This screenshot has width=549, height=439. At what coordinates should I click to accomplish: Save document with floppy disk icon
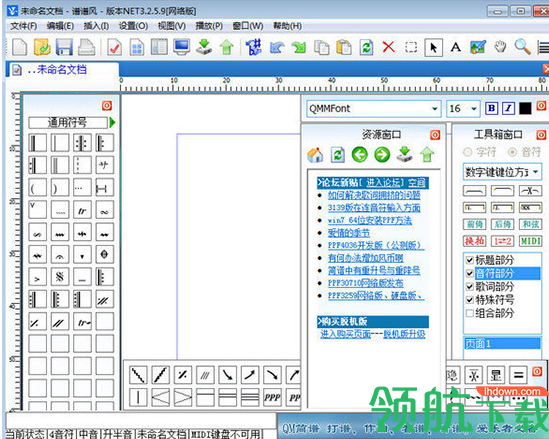tap(64, 47)
